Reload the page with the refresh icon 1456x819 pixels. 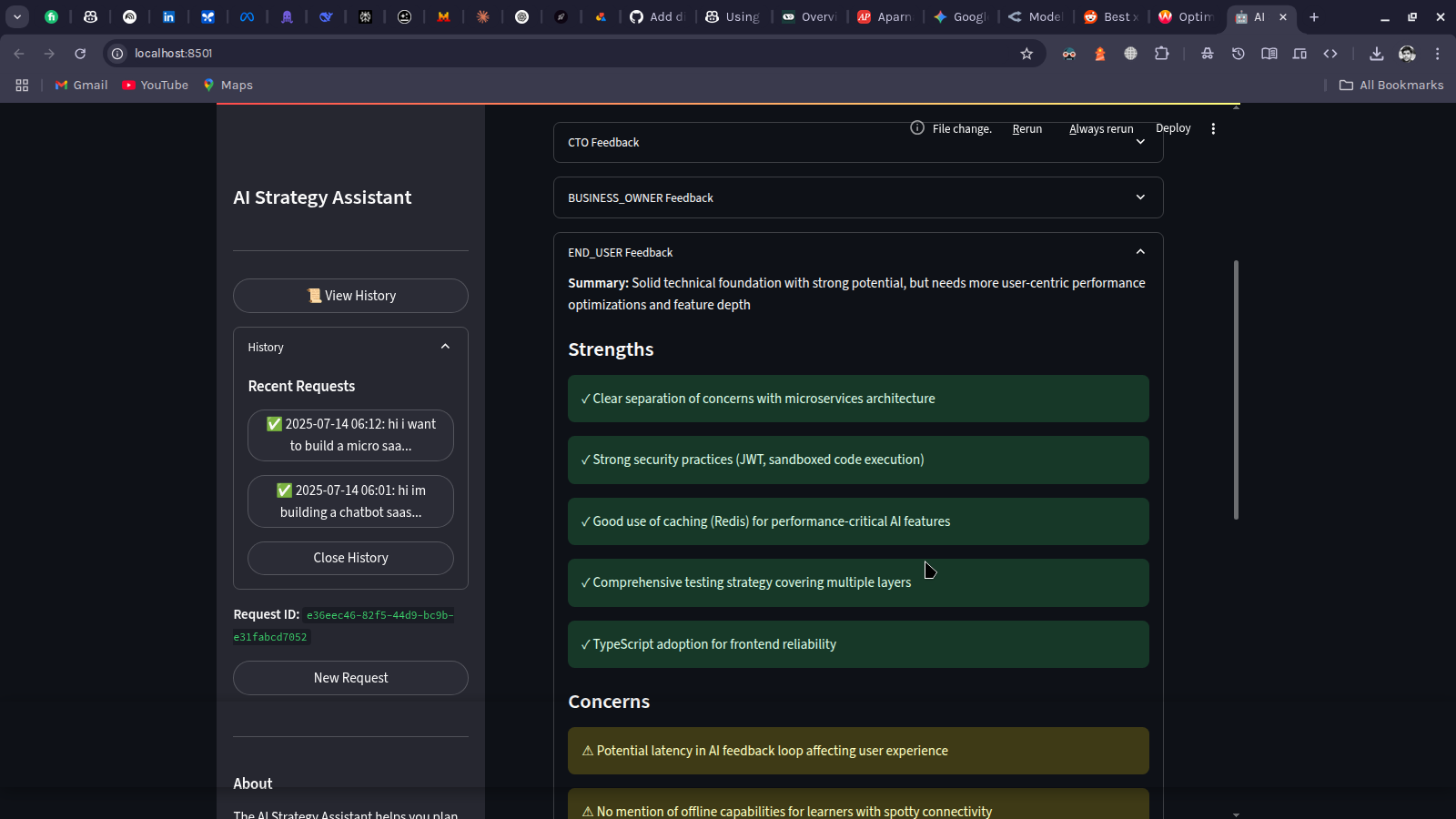[80, 54]
